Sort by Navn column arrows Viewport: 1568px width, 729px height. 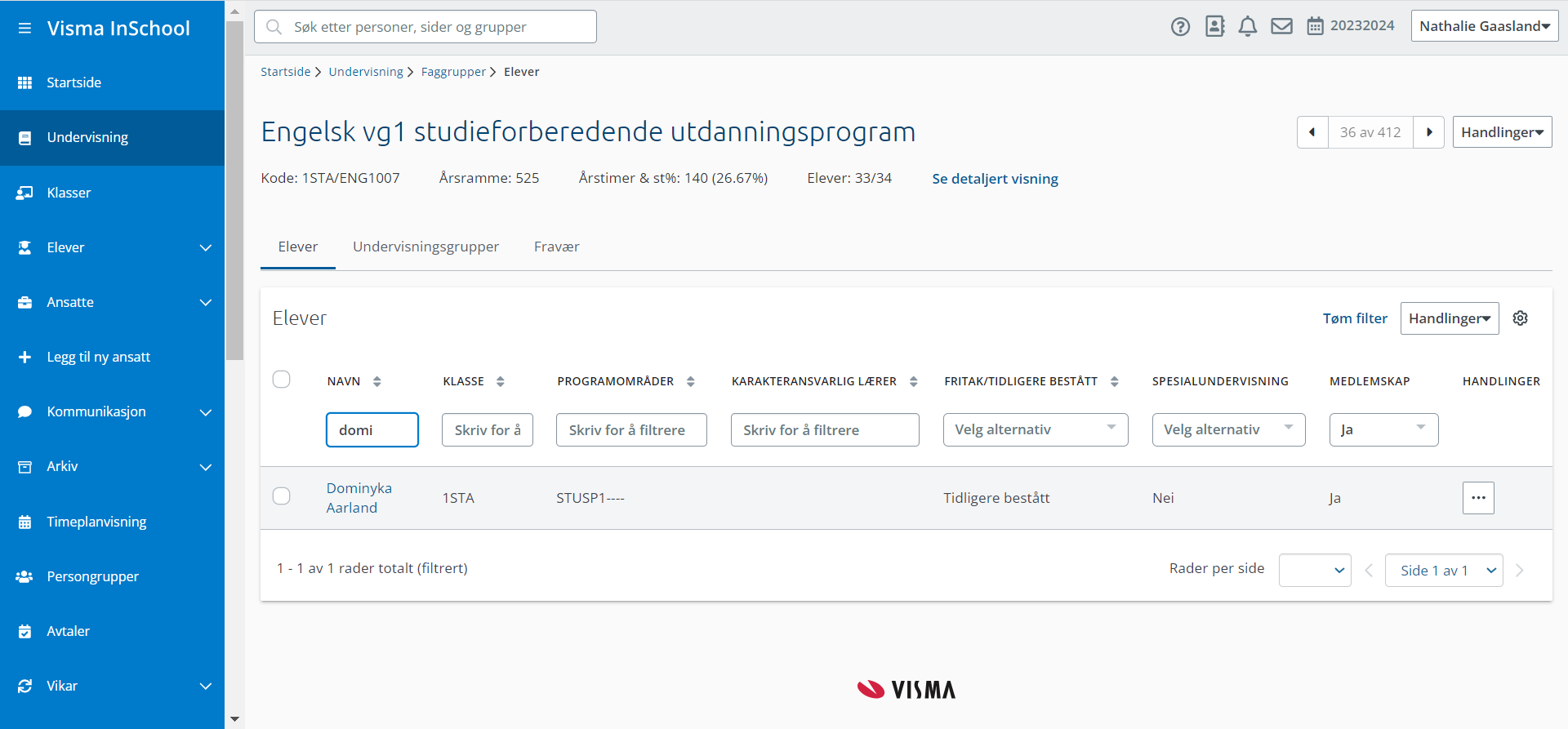click(x=376, y=381)
